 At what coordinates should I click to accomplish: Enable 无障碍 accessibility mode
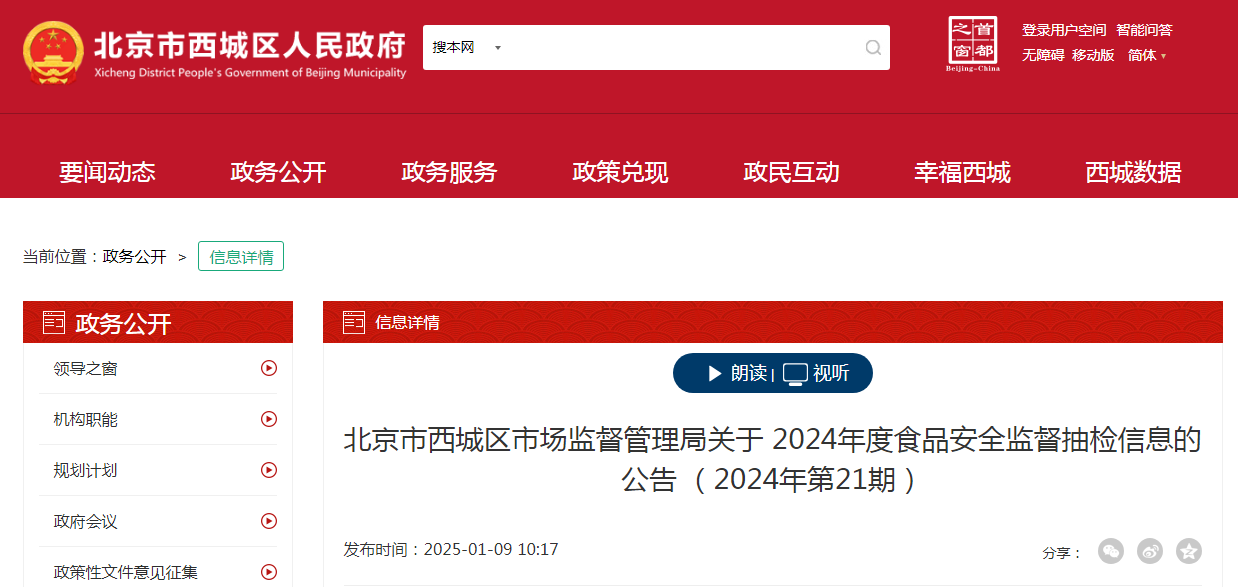click(x=1043, y=55)
